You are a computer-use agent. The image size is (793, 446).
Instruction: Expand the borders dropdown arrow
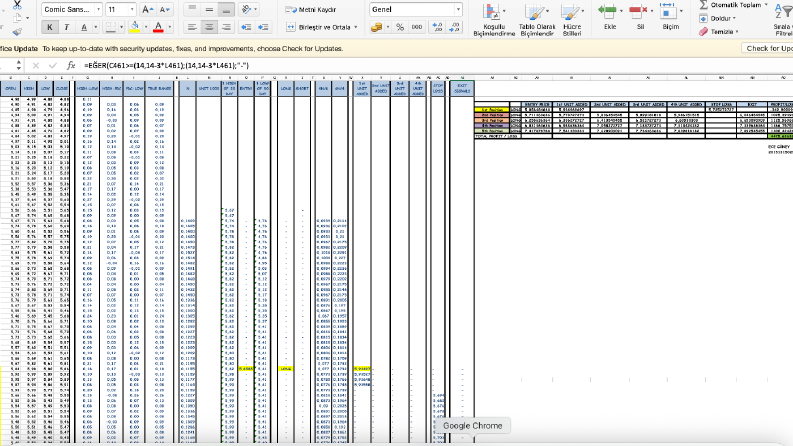point(121,27)
